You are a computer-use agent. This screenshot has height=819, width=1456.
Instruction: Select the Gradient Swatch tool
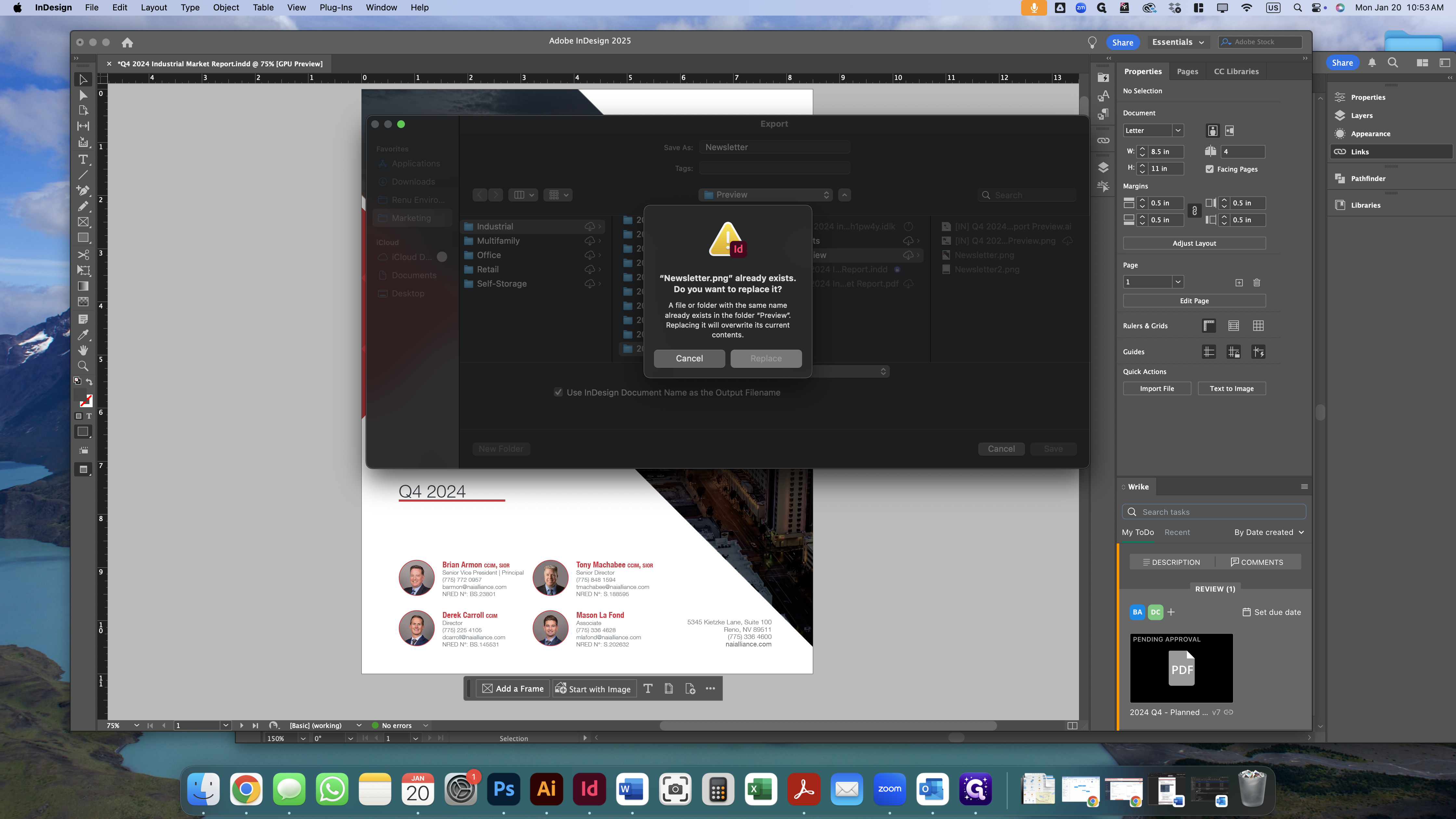83,286
